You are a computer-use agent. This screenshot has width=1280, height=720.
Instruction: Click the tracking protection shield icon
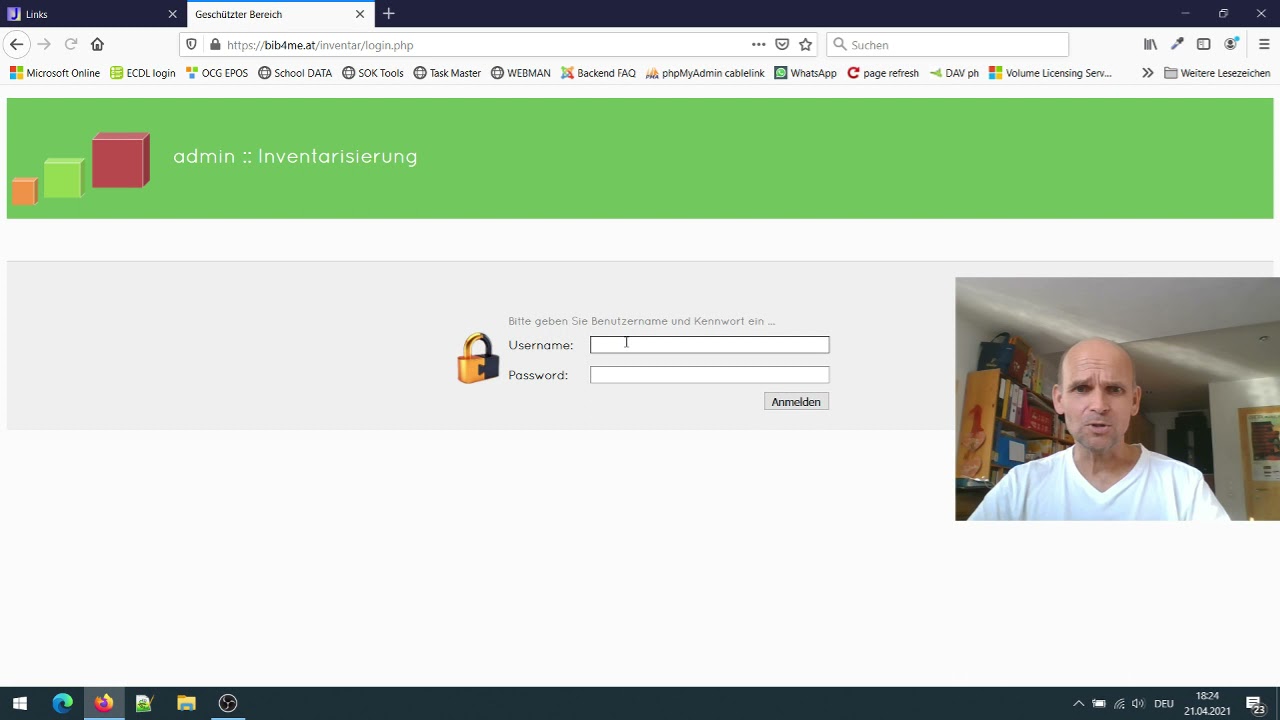click(192, 45)
